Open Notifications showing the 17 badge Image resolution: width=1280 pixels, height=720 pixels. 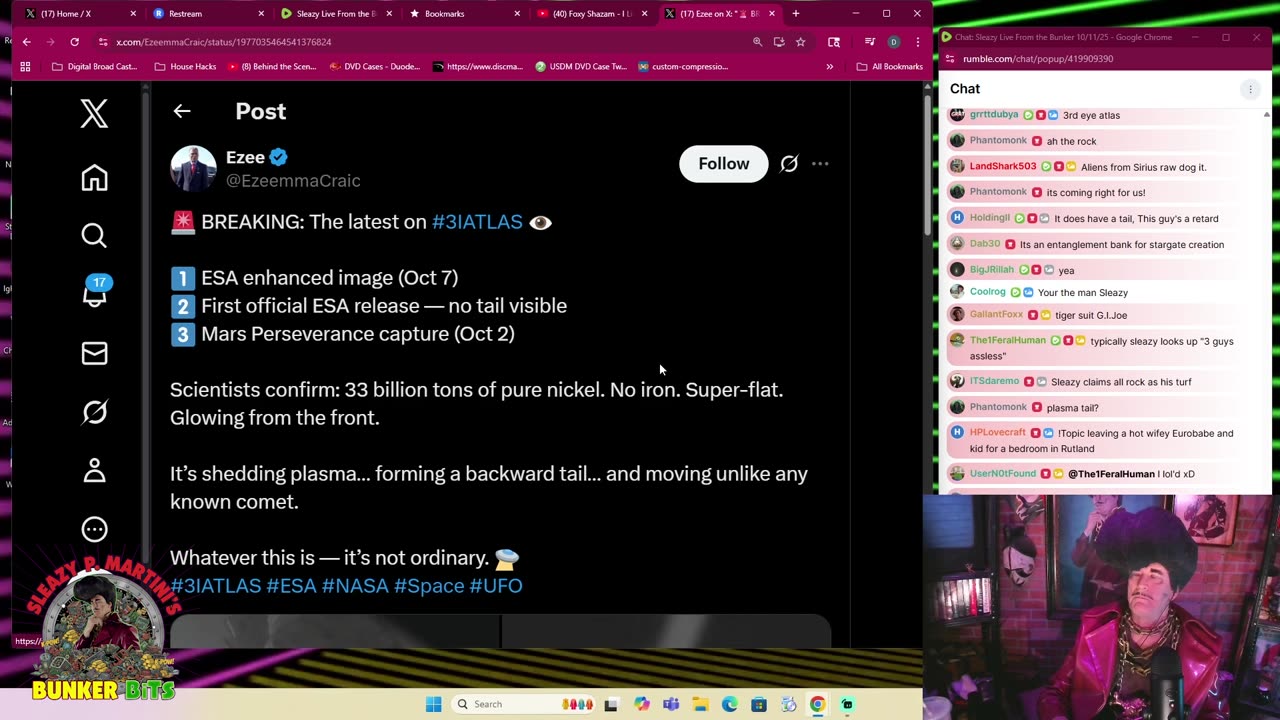click(94, 292)
